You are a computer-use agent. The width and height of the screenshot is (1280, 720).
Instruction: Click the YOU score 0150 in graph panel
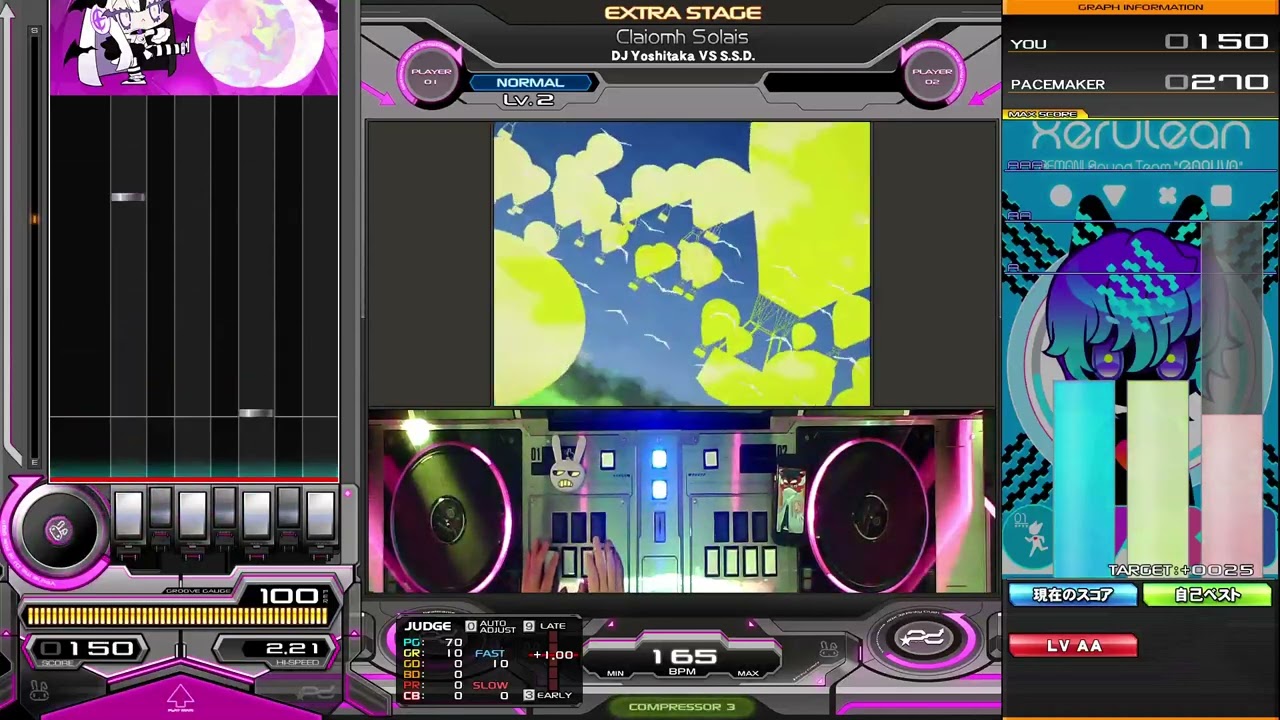point(1217,42)
